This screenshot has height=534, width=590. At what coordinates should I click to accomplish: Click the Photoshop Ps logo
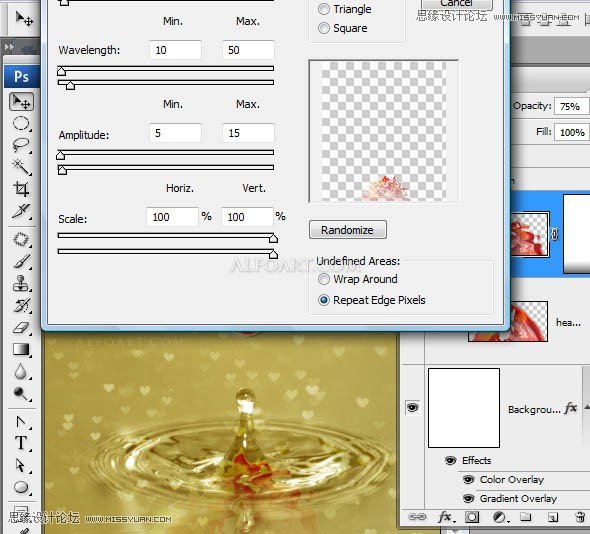coord(21,76)
